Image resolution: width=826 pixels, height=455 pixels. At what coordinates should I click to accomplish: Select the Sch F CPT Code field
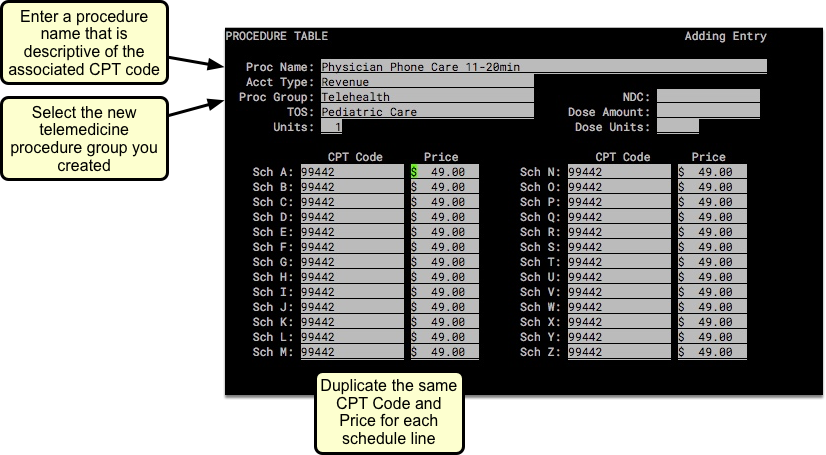[x=352, y=246]
